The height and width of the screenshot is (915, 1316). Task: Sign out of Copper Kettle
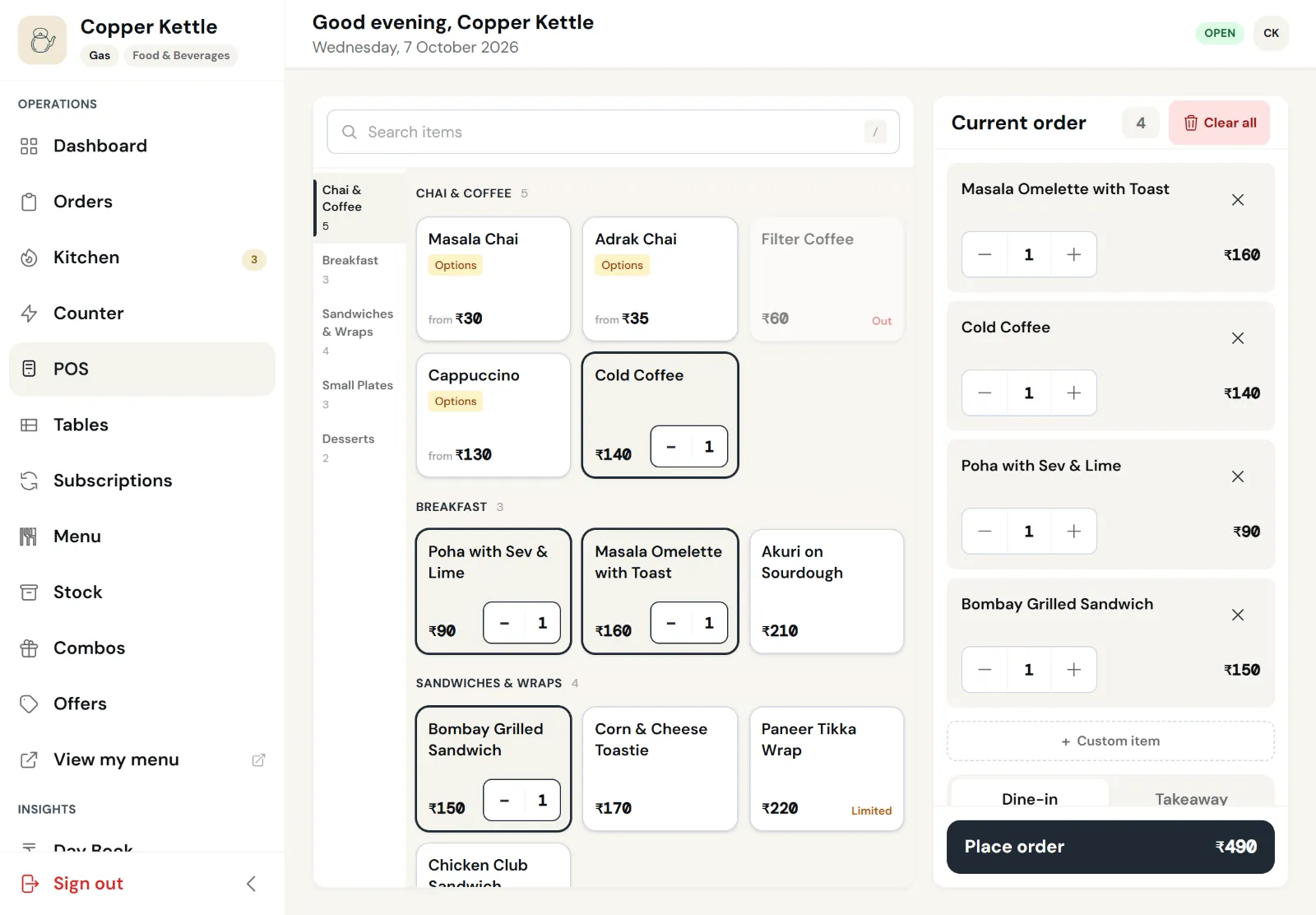[72, 884]
